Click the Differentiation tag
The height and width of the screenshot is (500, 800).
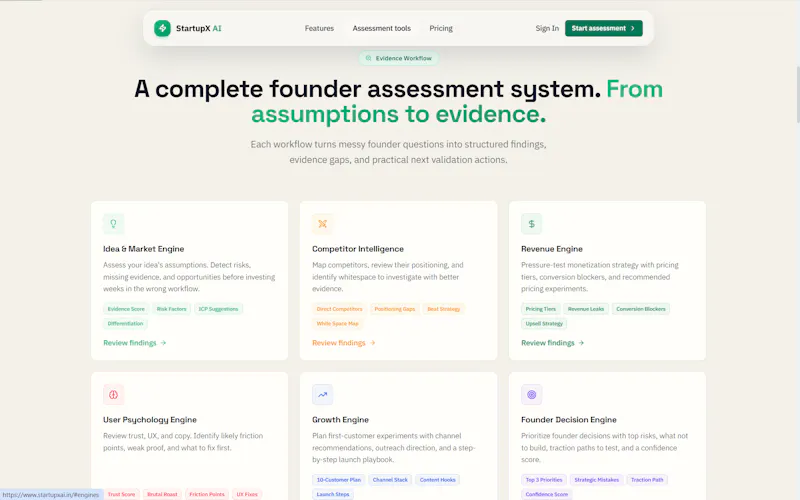click(x=126, y=323)
